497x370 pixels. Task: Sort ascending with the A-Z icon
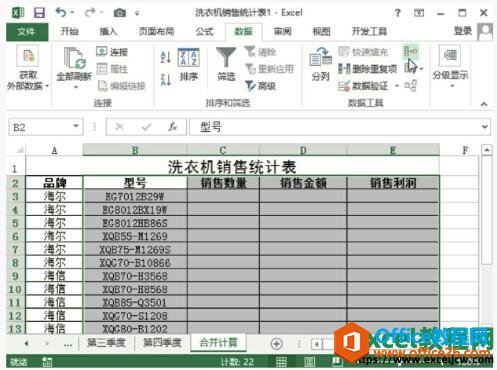166,57
